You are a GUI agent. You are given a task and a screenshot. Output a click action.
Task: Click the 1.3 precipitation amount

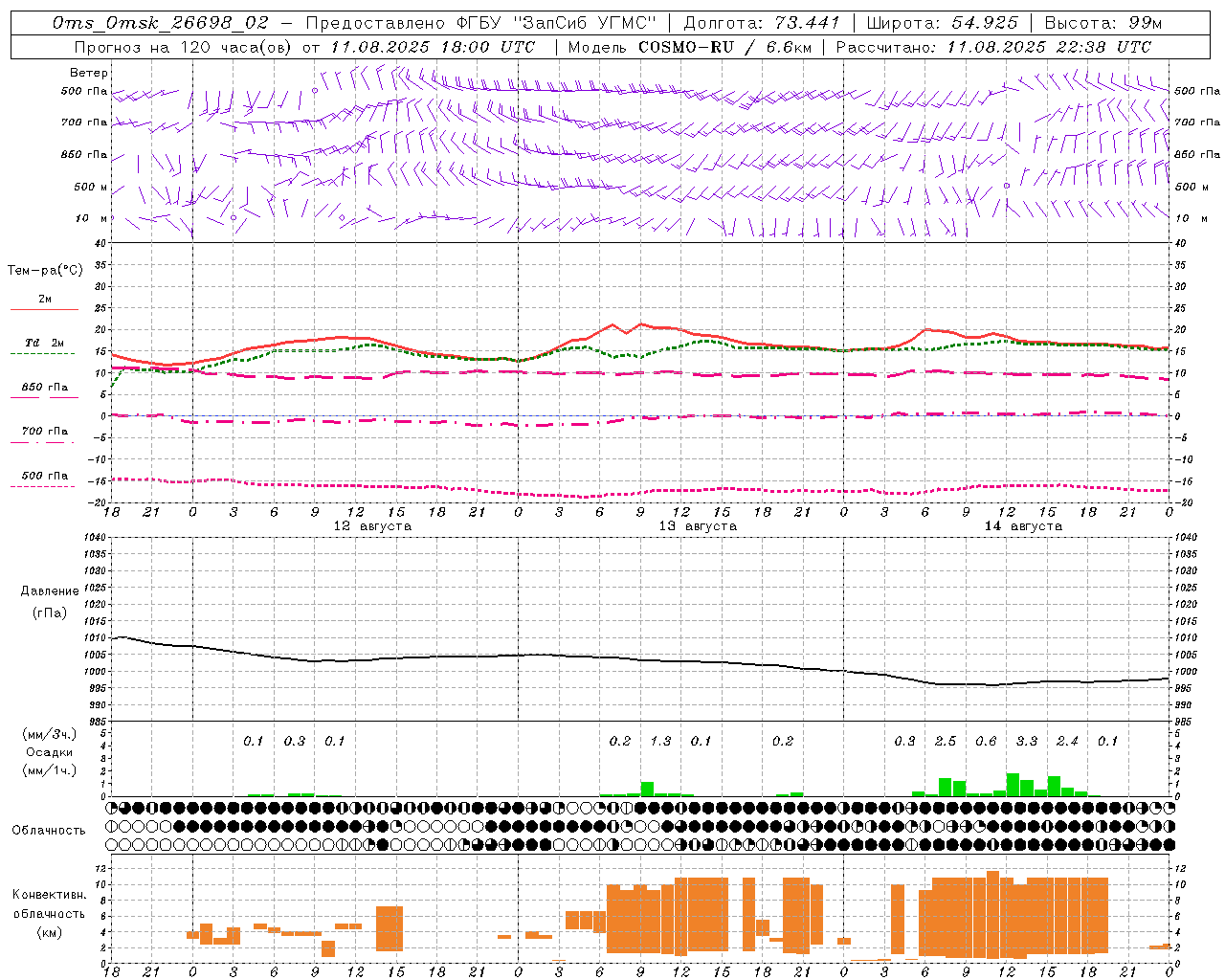(x=660, y=742)
